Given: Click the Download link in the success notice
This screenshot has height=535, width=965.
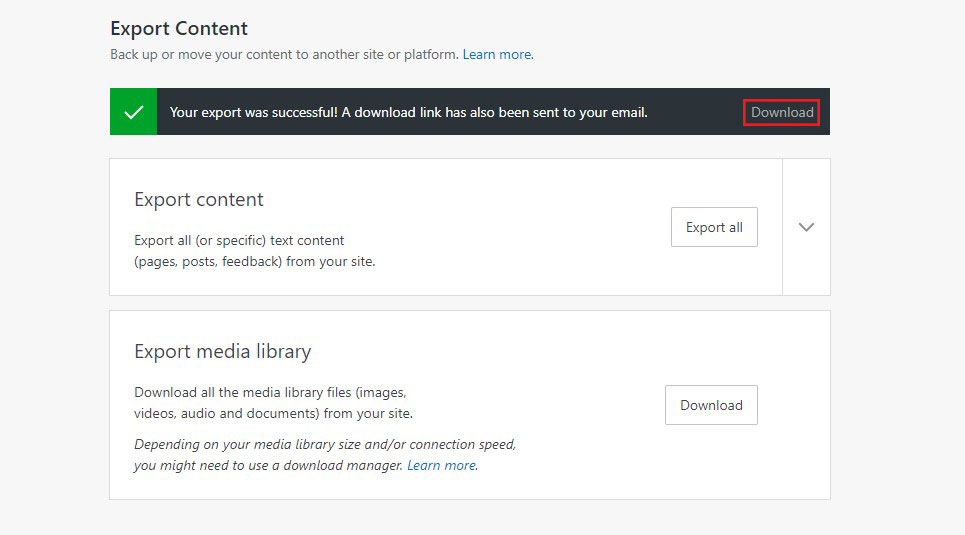Looking at the screenshot, I should (x=782, y=112).
